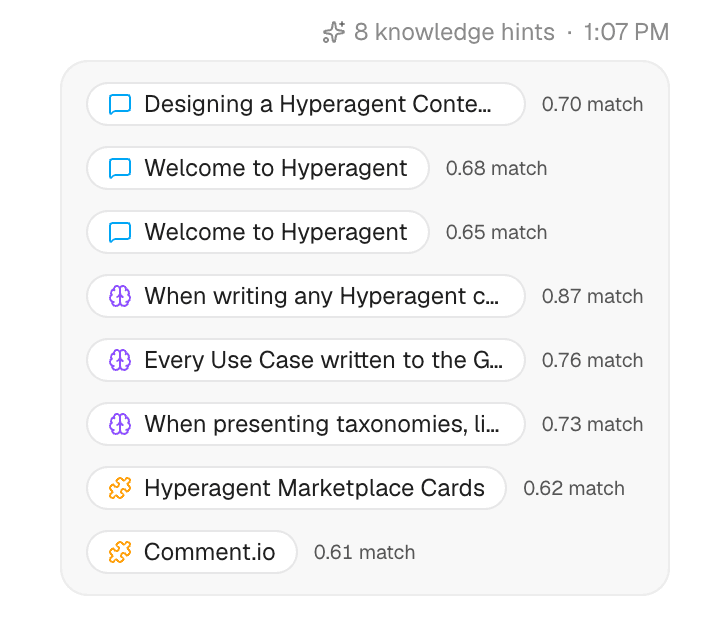Click chat icon on the 0.65 match chip

(120, 232)
